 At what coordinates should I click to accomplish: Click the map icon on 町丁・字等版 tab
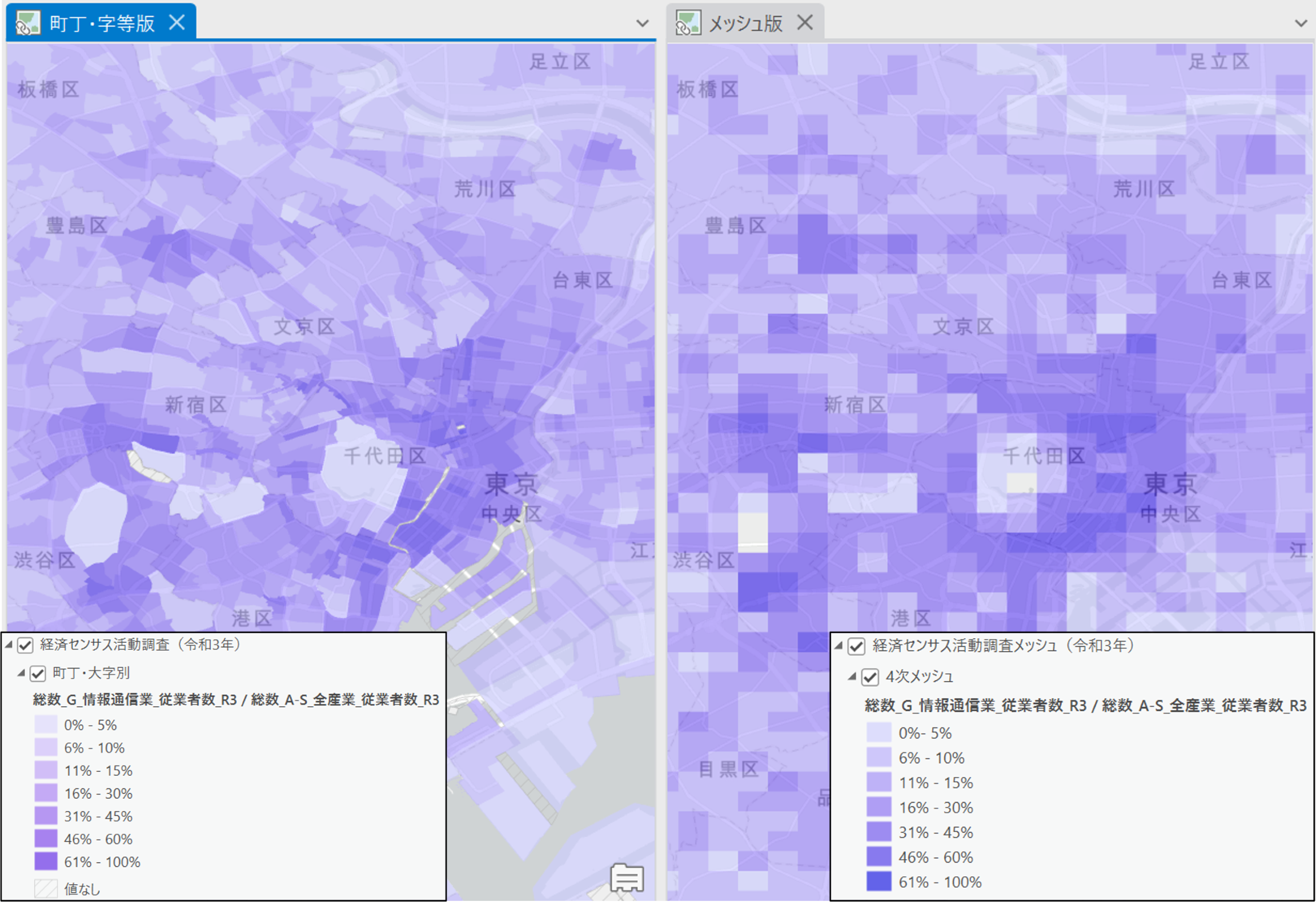coord(27,23)
